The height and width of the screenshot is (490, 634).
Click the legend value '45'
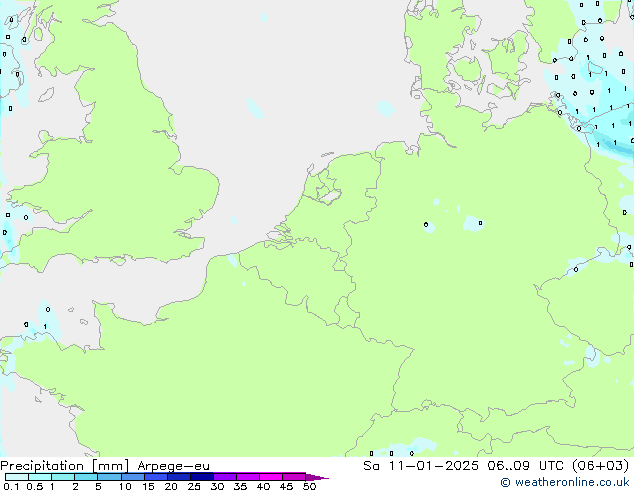[x=286, y=486]
